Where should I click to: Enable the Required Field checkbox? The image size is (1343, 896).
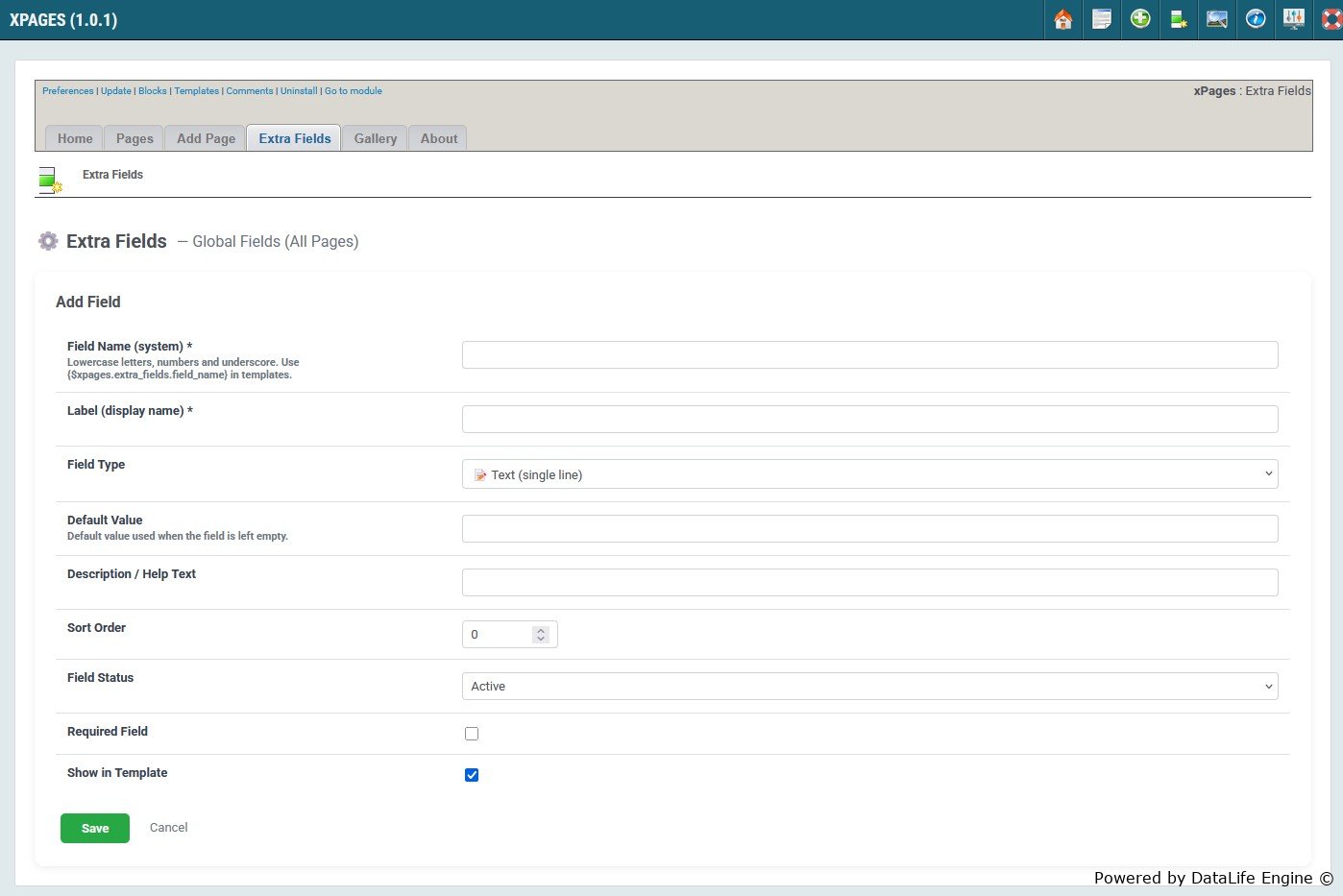pyautogui.click(x=472, y=734)
